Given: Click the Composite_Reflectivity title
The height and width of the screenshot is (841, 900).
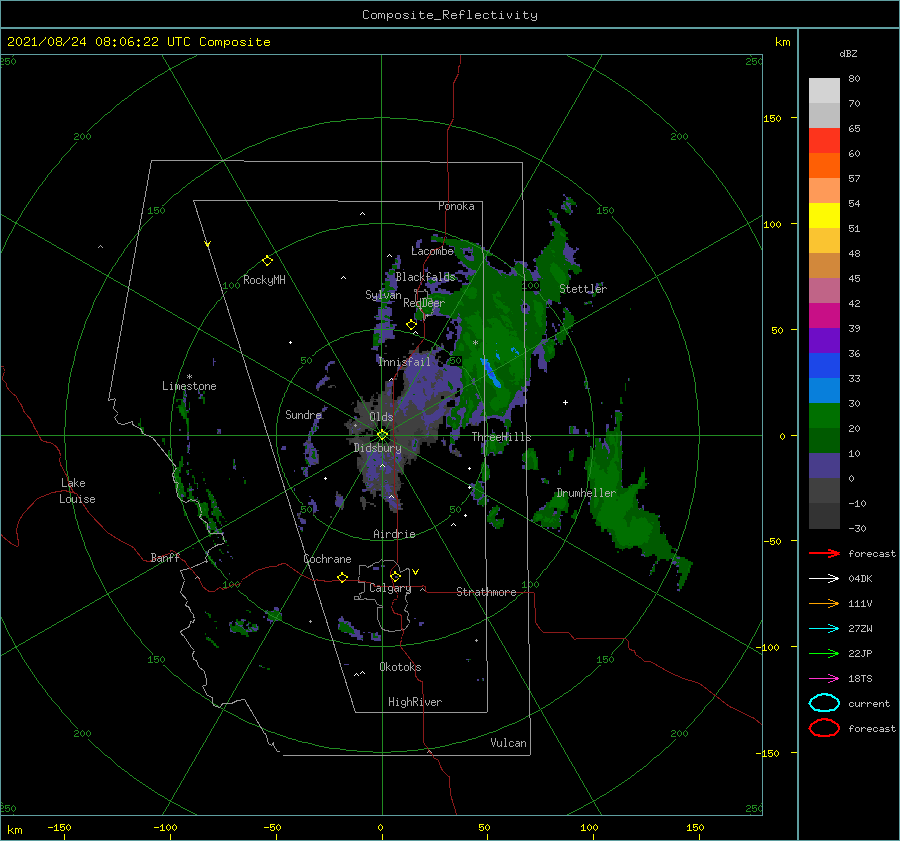Looking at the screenshot, I should (x=450, y=15).
